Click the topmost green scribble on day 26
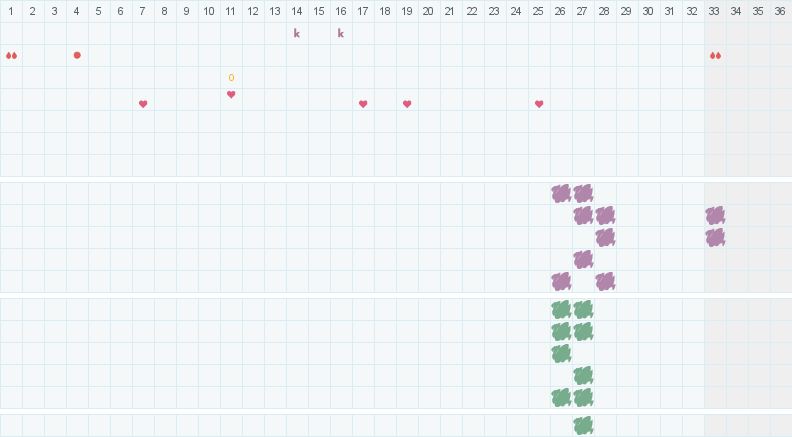The width and height of the screenshot is (792, 437). tap(561, 309)
